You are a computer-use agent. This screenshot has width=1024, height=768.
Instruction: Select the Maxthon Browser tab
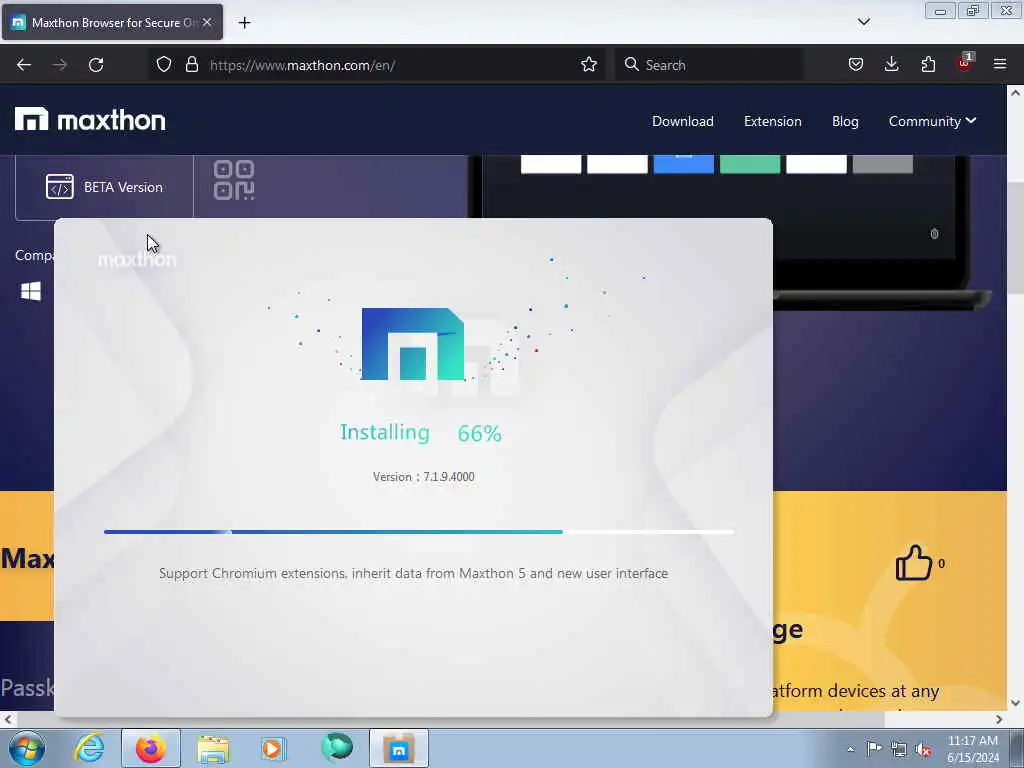point(112,22)
